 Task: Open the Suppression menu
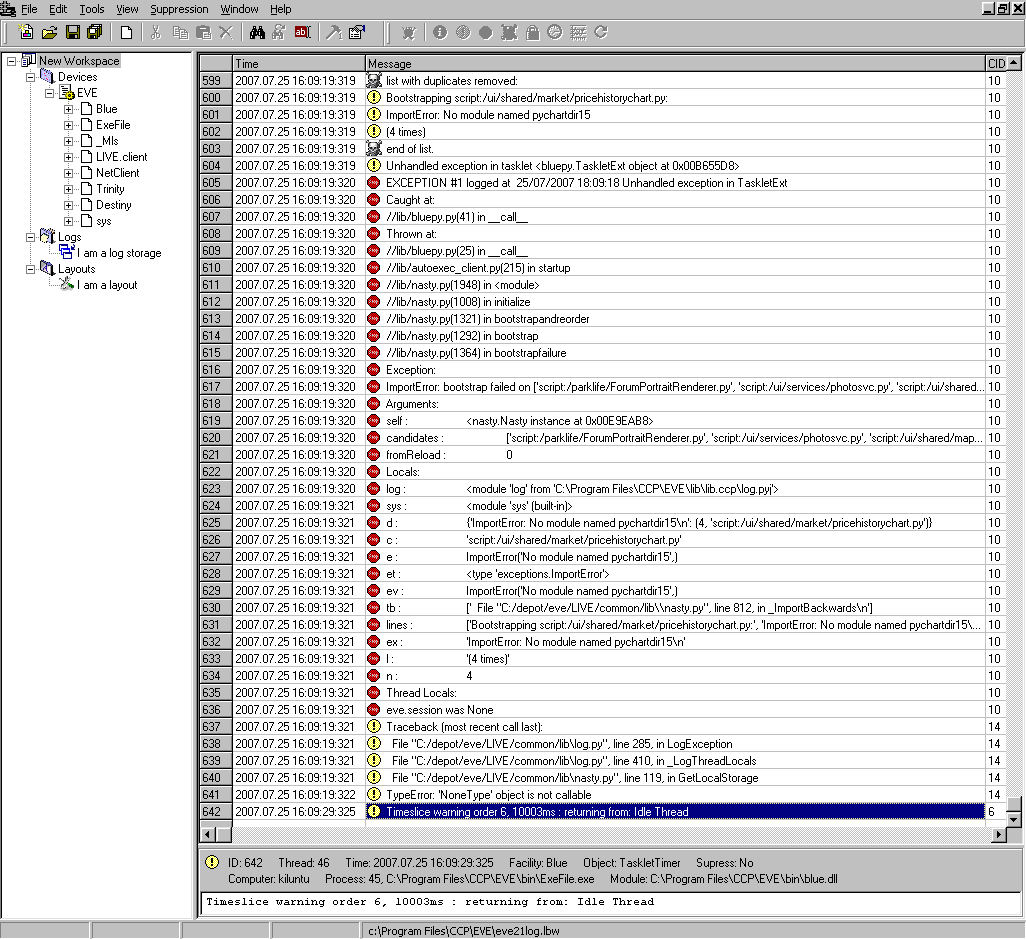point(179,9)
